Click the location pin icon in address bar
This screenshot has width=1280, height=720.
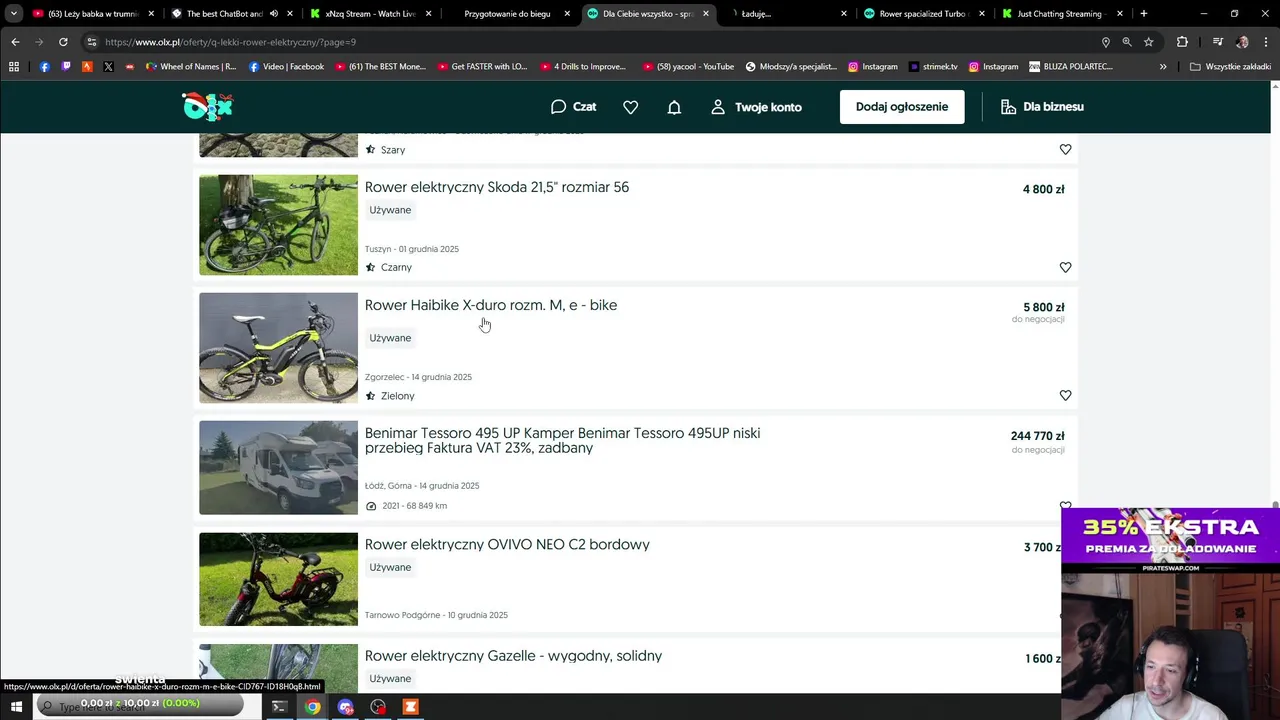coord(1105,42)
